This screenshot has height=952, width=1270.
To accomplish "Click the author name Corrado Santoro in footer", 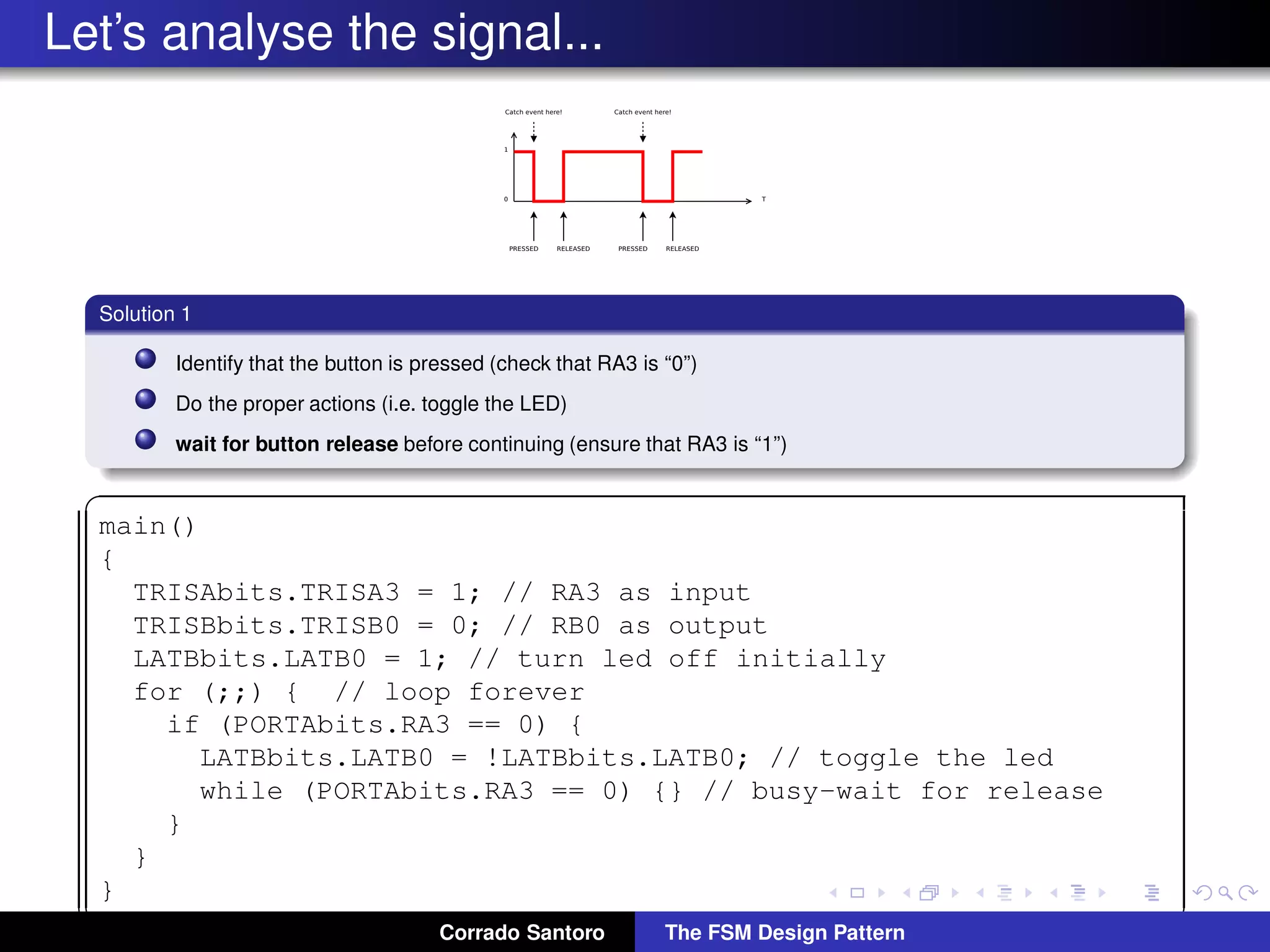I will pyautogui.click(x=522, y=932).
